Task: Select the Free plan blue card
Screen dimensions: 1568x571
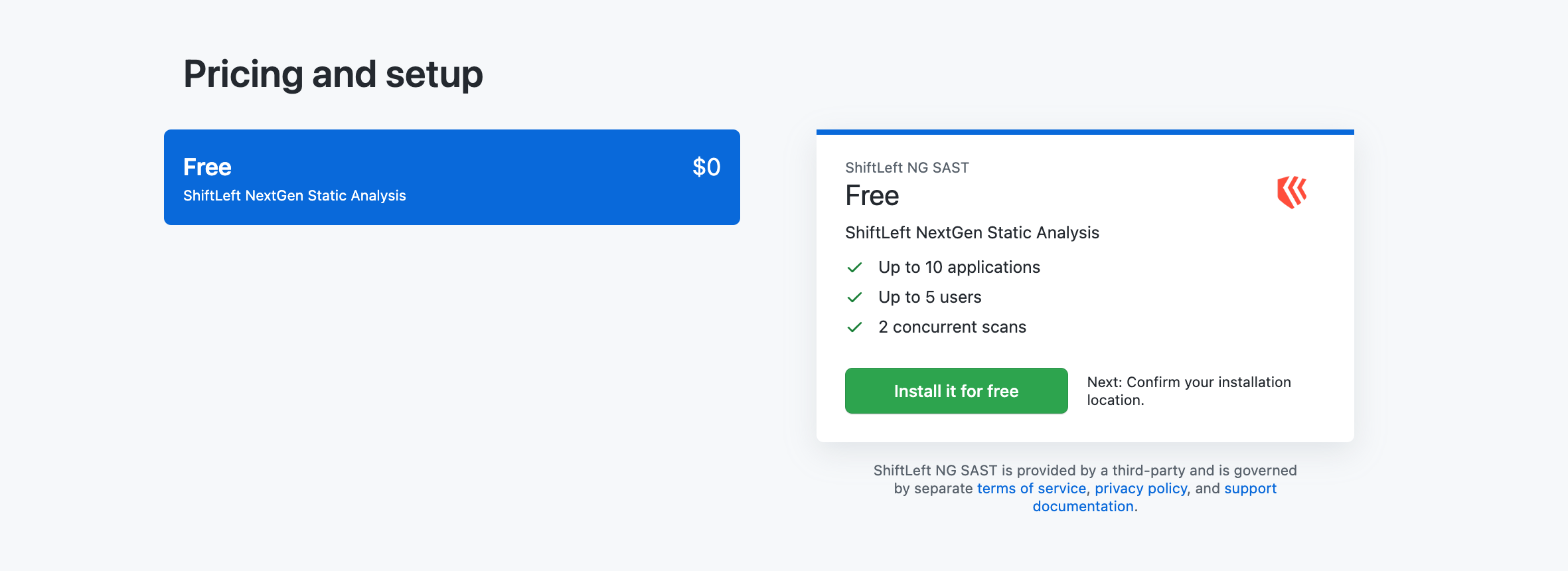Action: click(x=452, y=177)
